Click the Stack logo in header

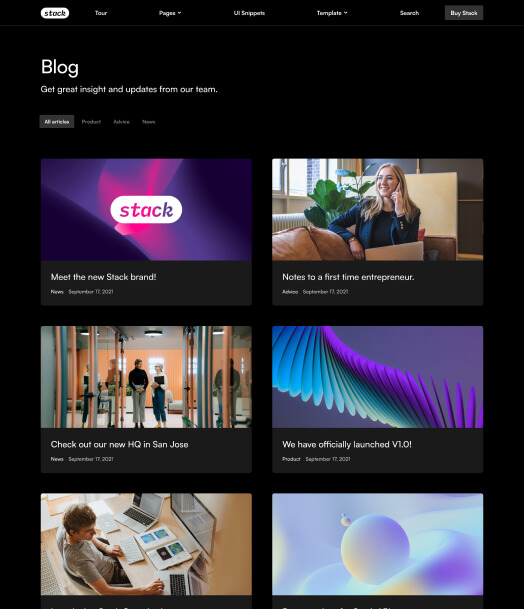tap(55, 13)
